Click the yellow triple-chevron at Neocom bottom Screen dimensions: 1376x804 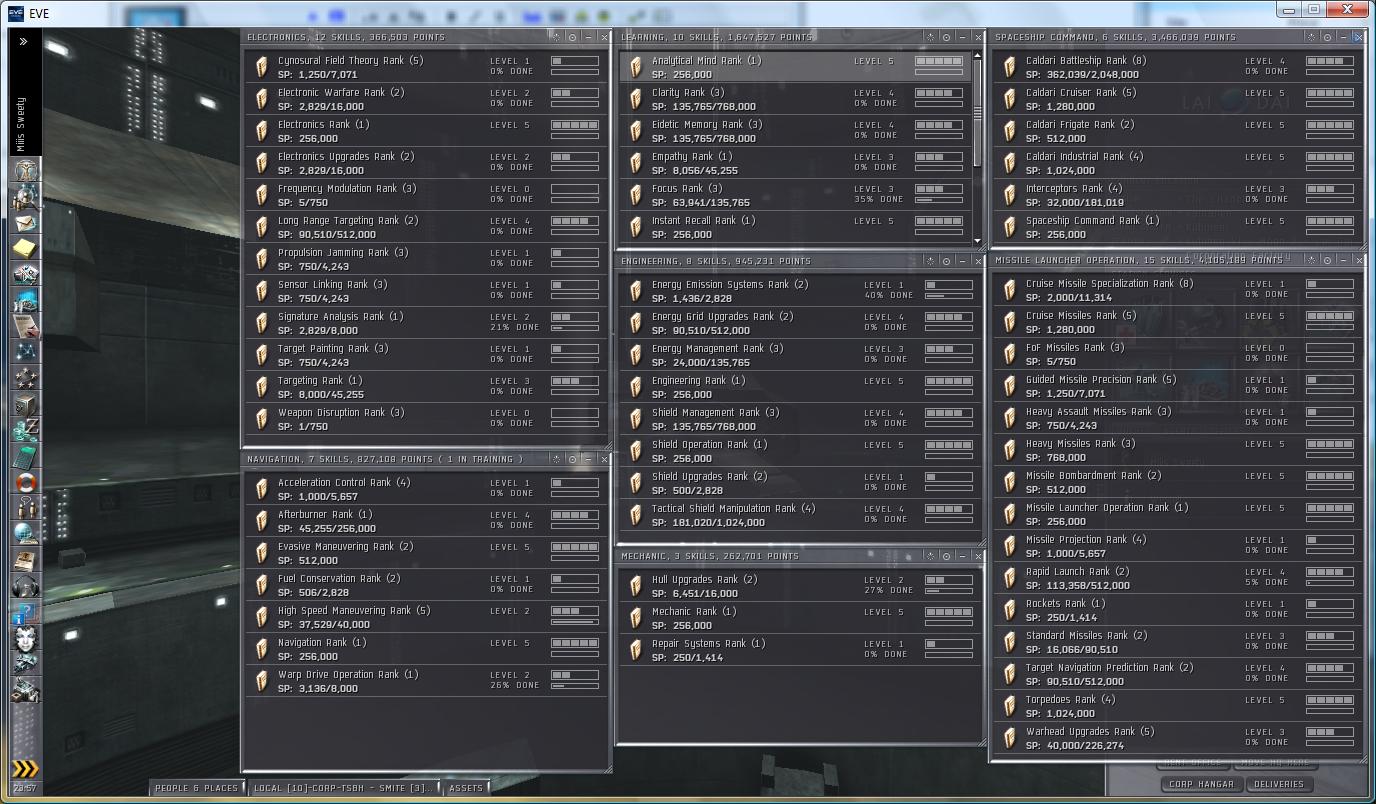25,768
